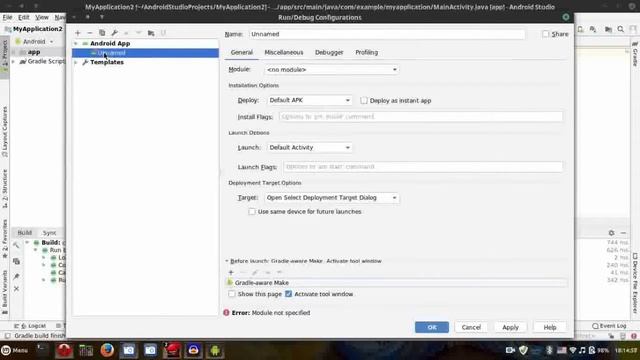Open the Edit menu
640x360 pixels.
(x=24, y=18)
